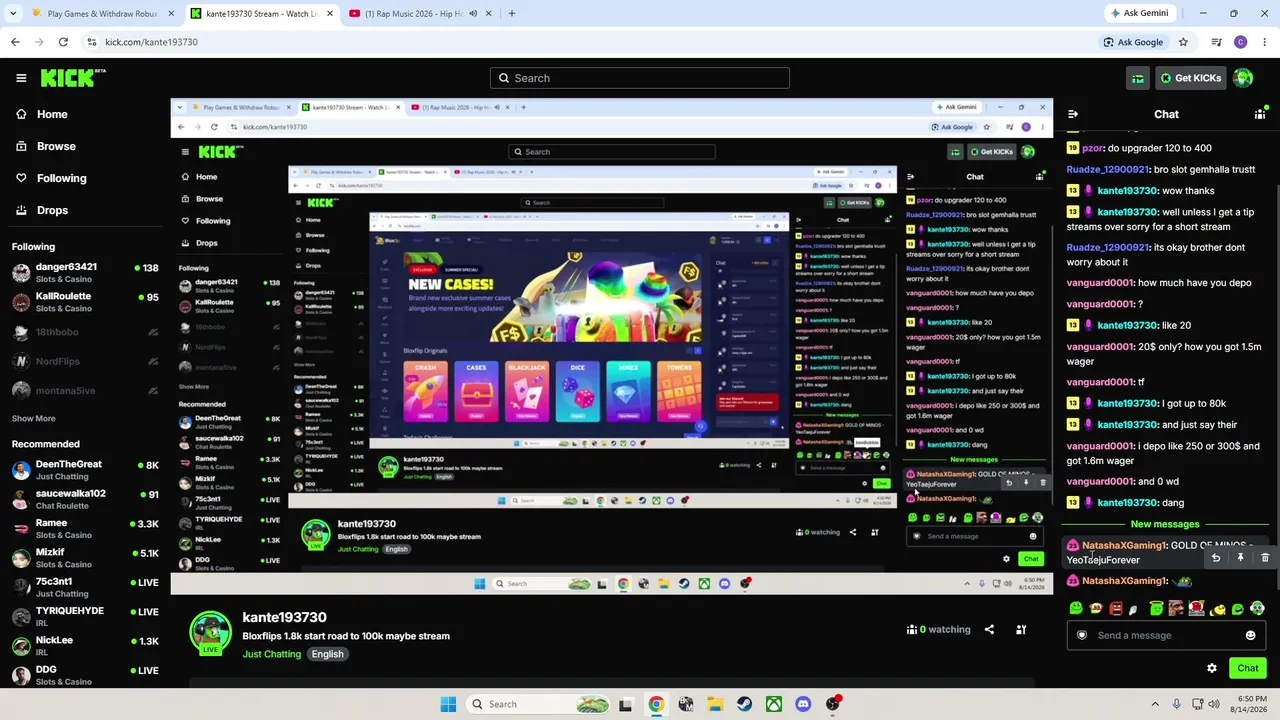This screenshot has height=720, width=1280.
Task: Open the emoji picker in message box
Action: (1250, 635)
